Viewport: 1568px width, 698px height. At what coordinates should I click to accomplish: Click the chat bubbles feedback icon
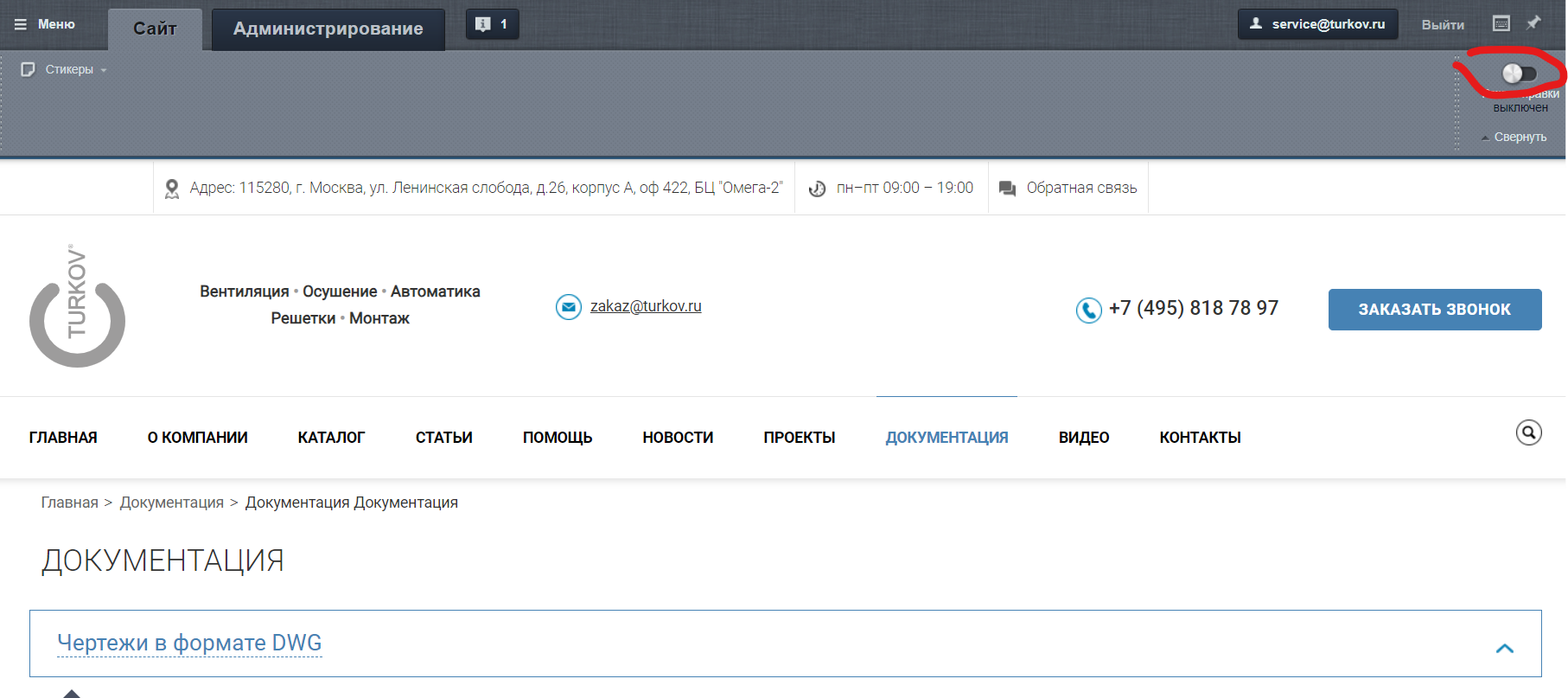pyautogui.click(x=1007, y=189)
